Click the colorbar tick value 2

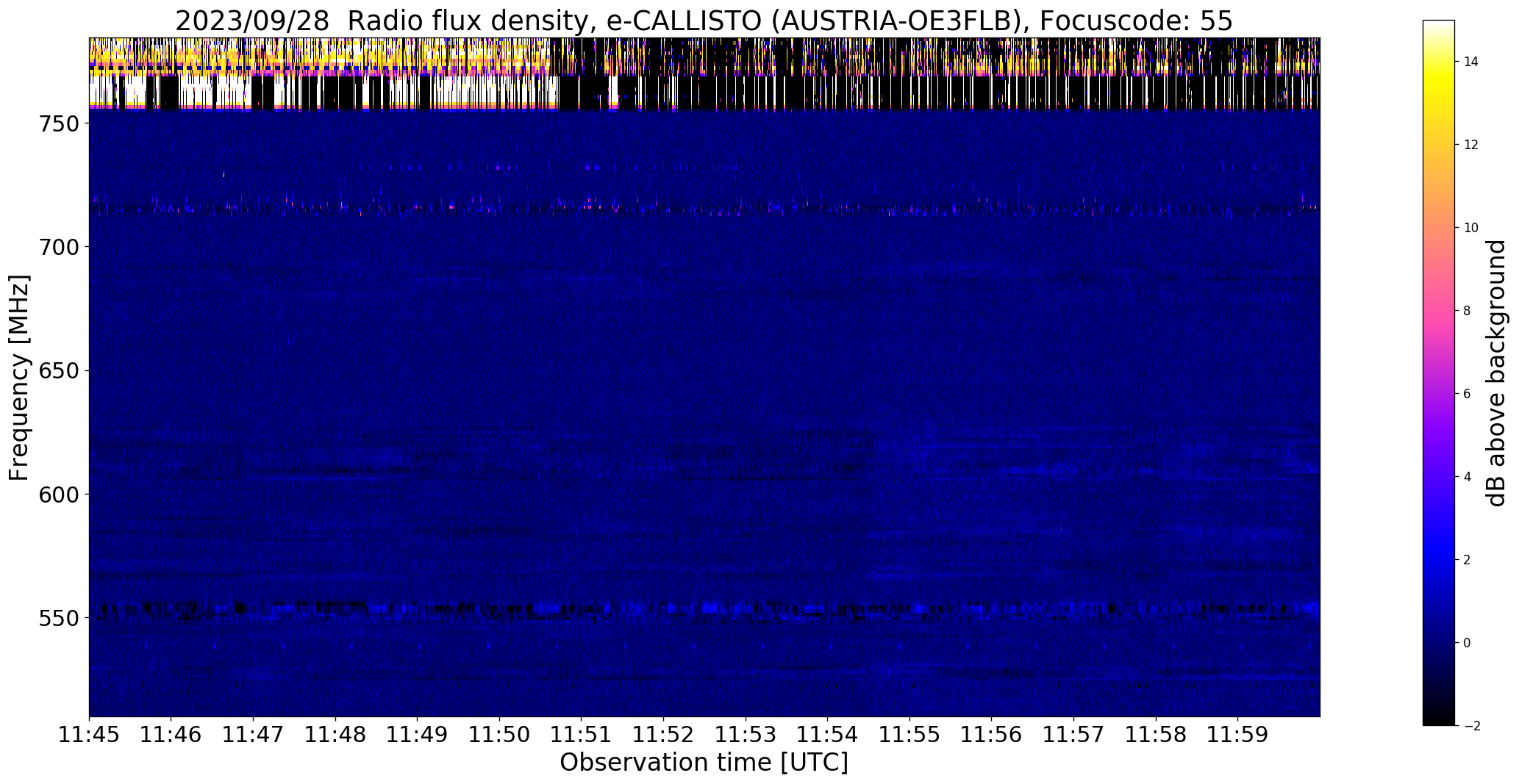point(1468,560)
